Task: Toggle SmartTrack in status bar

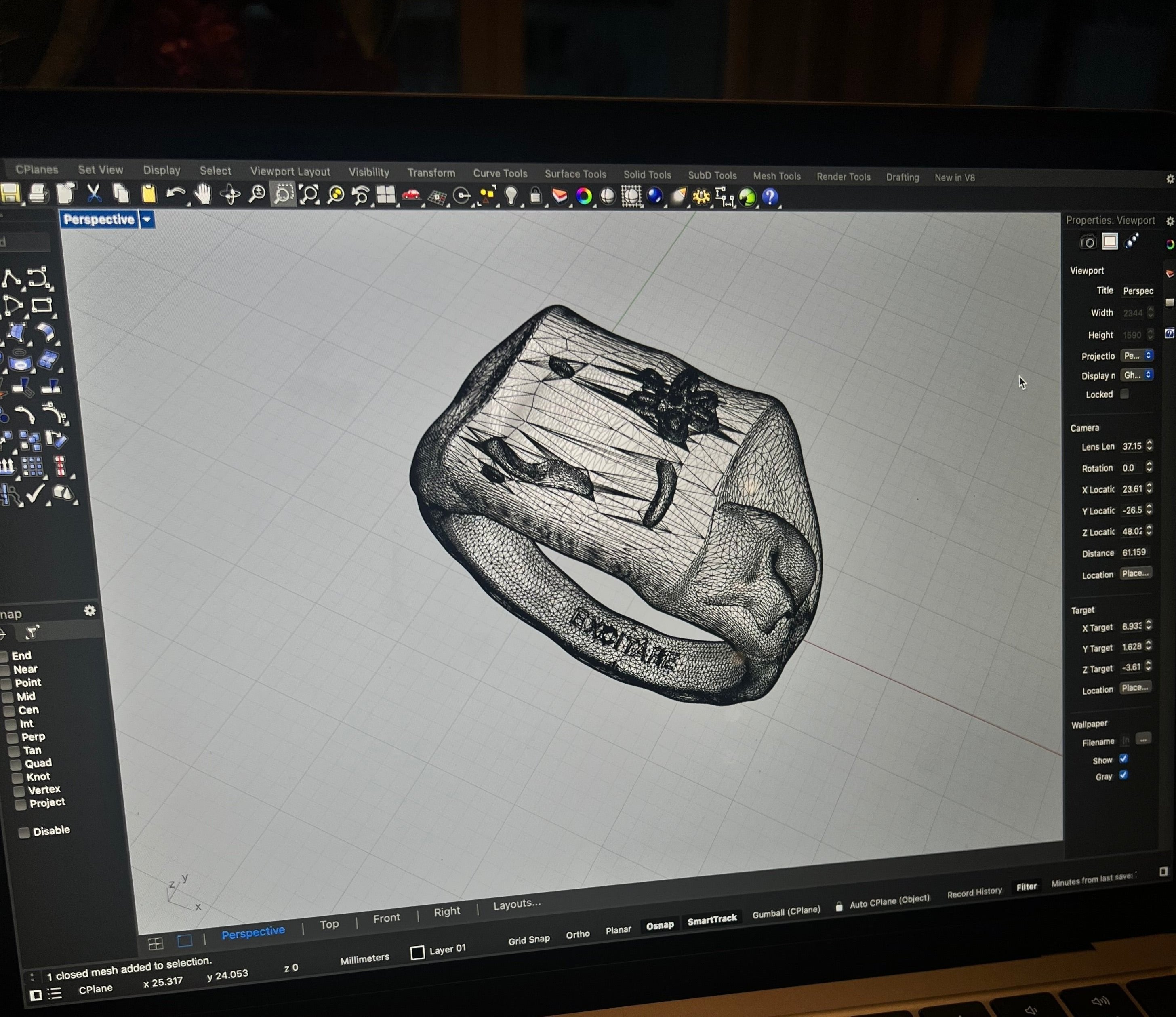Action: pos(712,919)
